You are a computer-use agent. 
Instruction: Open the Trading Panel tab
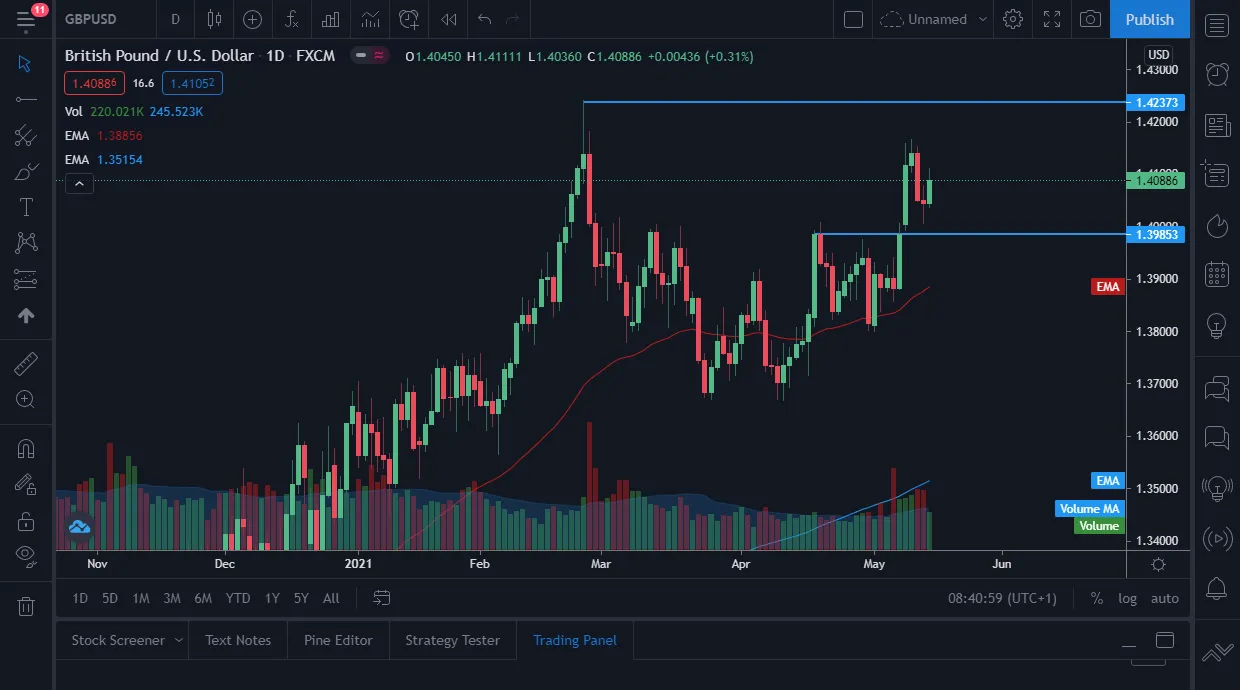click(x=575, y=640)
